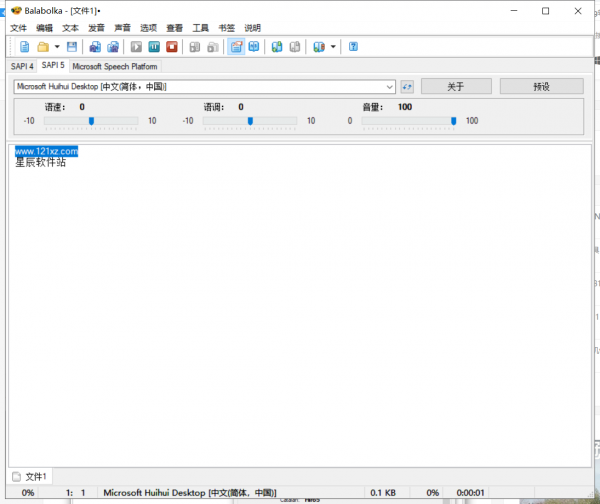600x504 pixels.
Task: Click the refresh icon beside voice dropdown
Action: pos(407,87)
